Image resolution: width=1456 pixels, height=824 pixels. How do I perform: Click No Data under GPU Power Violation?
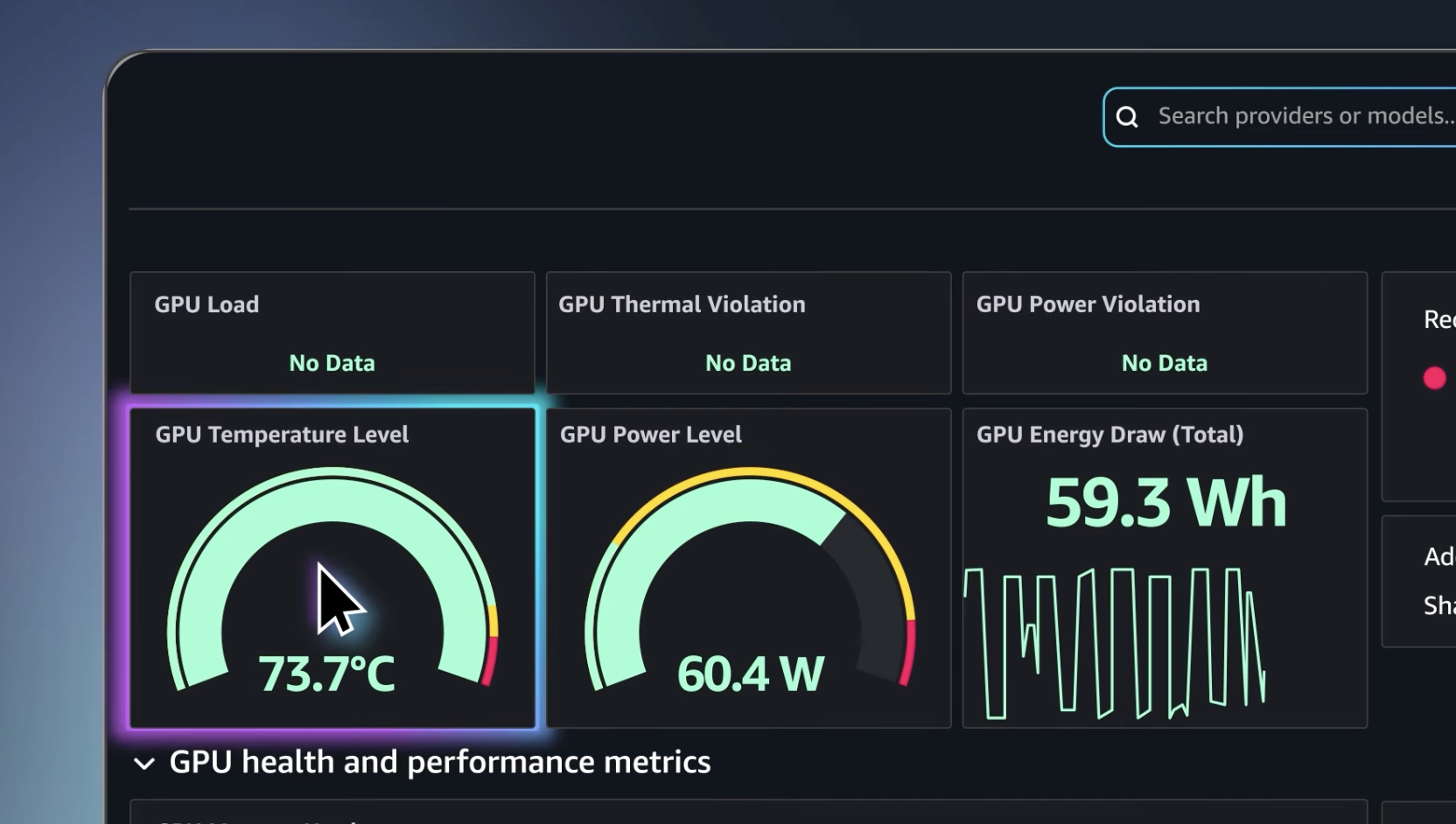pos(1165,363)
